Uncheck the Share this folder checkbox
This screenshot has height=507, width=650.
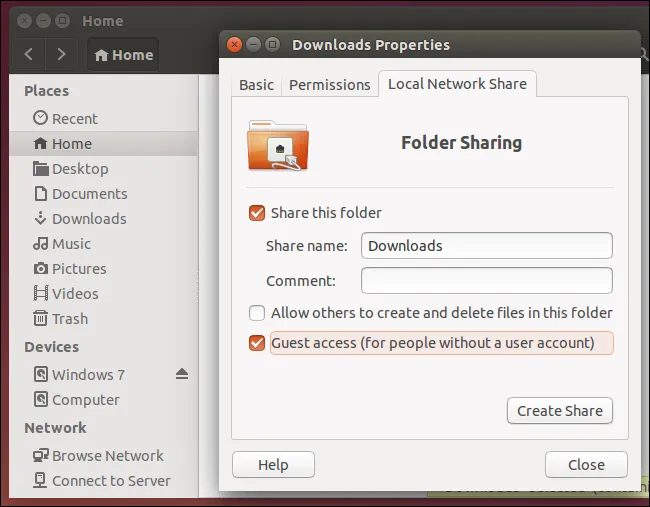(x=257, y=213)
